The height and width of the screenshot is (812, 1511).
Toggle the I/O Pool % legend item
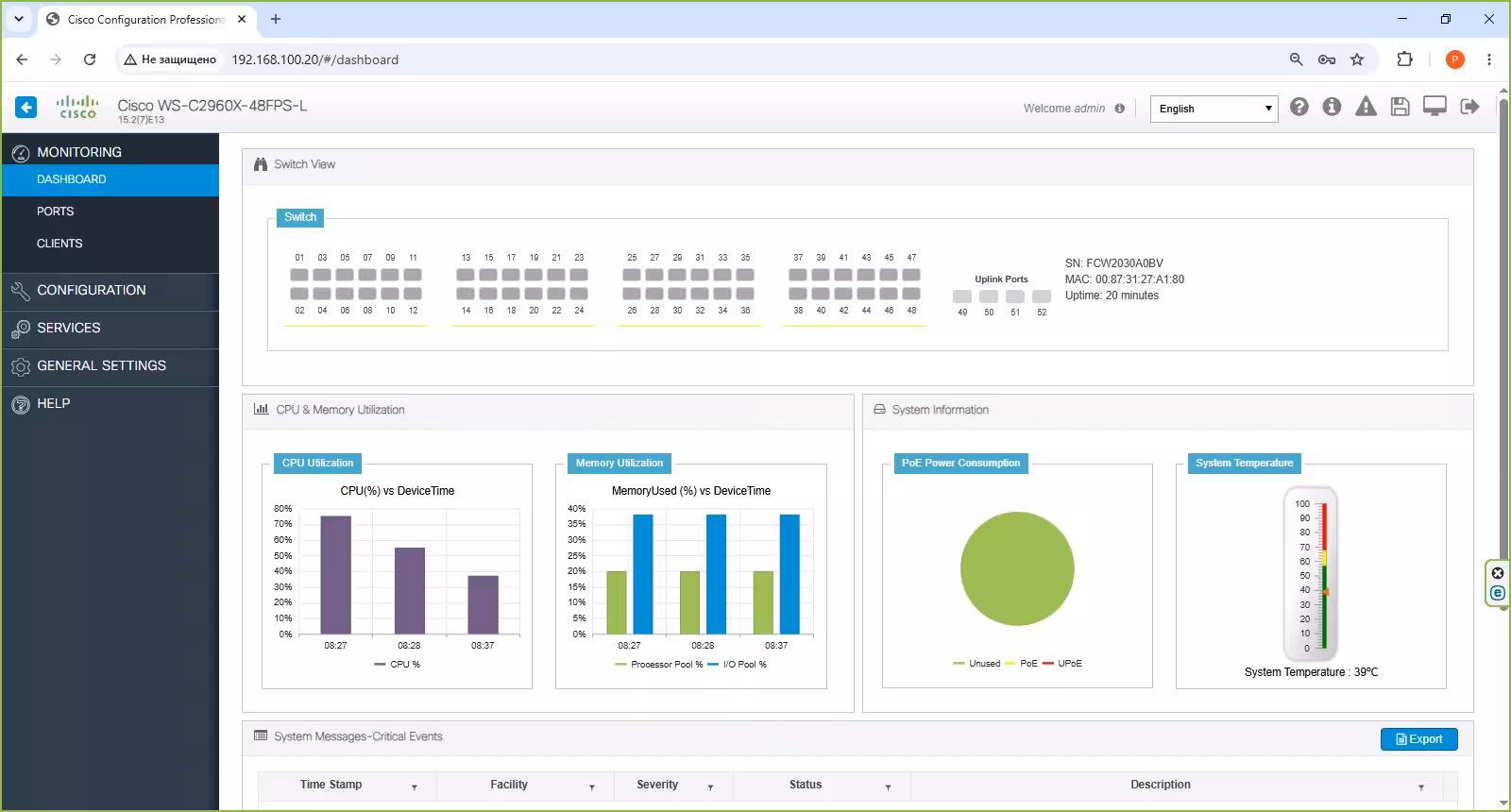738,665
